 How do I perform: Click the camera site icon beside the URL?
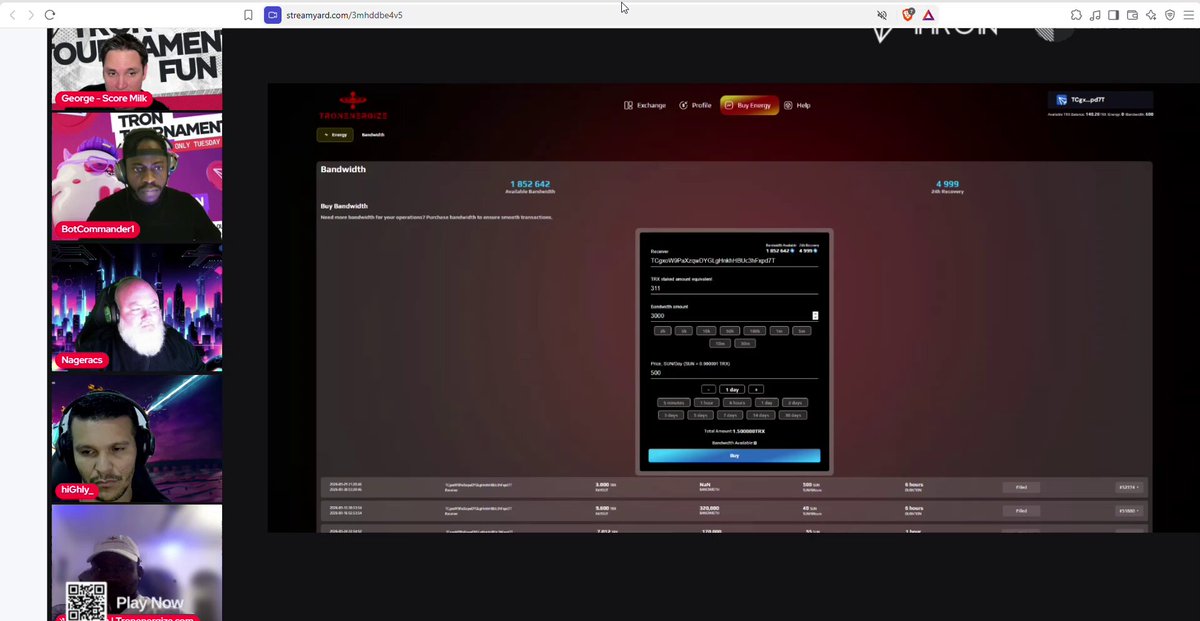[272, 15]
